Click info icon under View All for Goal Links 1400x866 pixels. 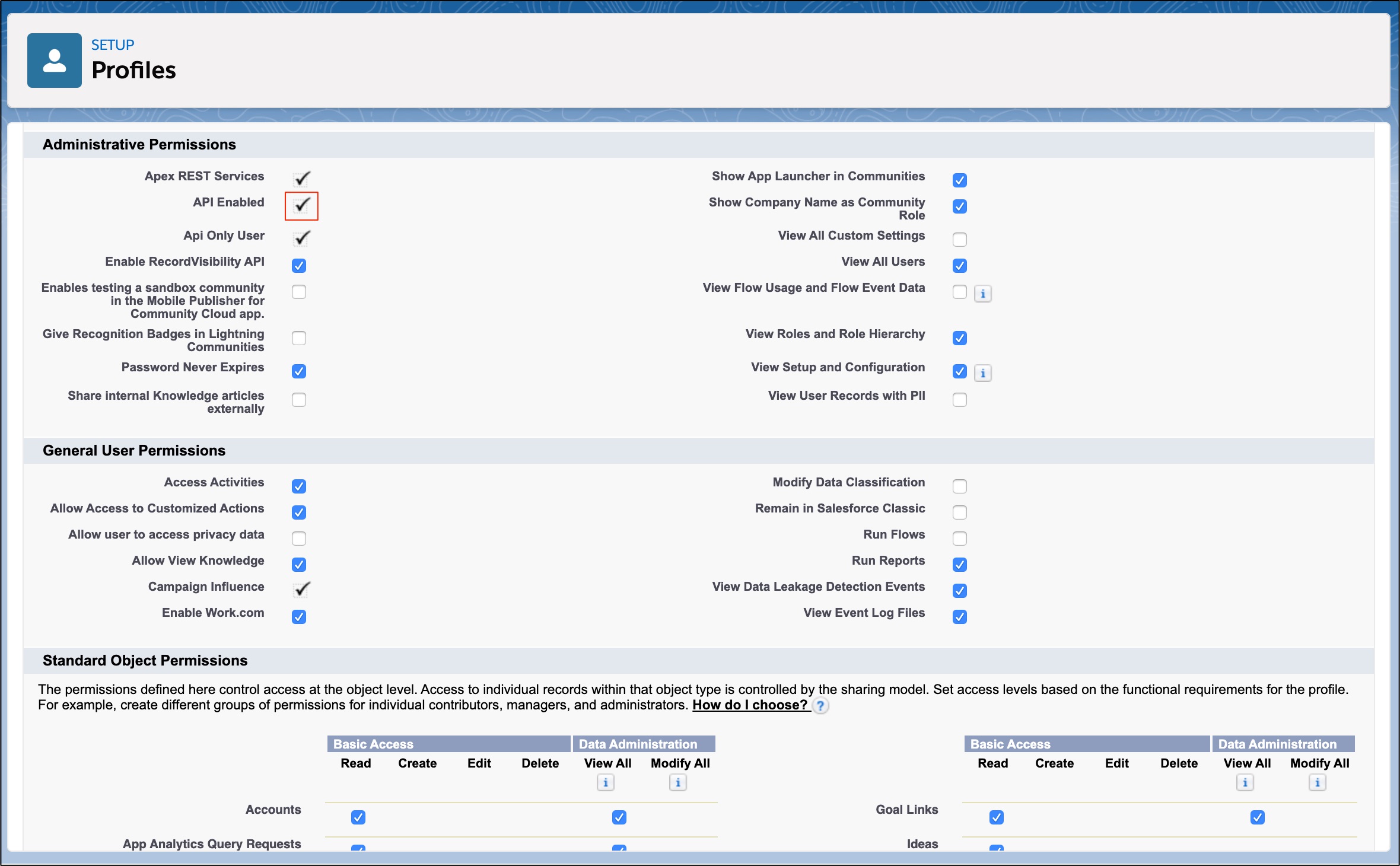pos(1245,782)
